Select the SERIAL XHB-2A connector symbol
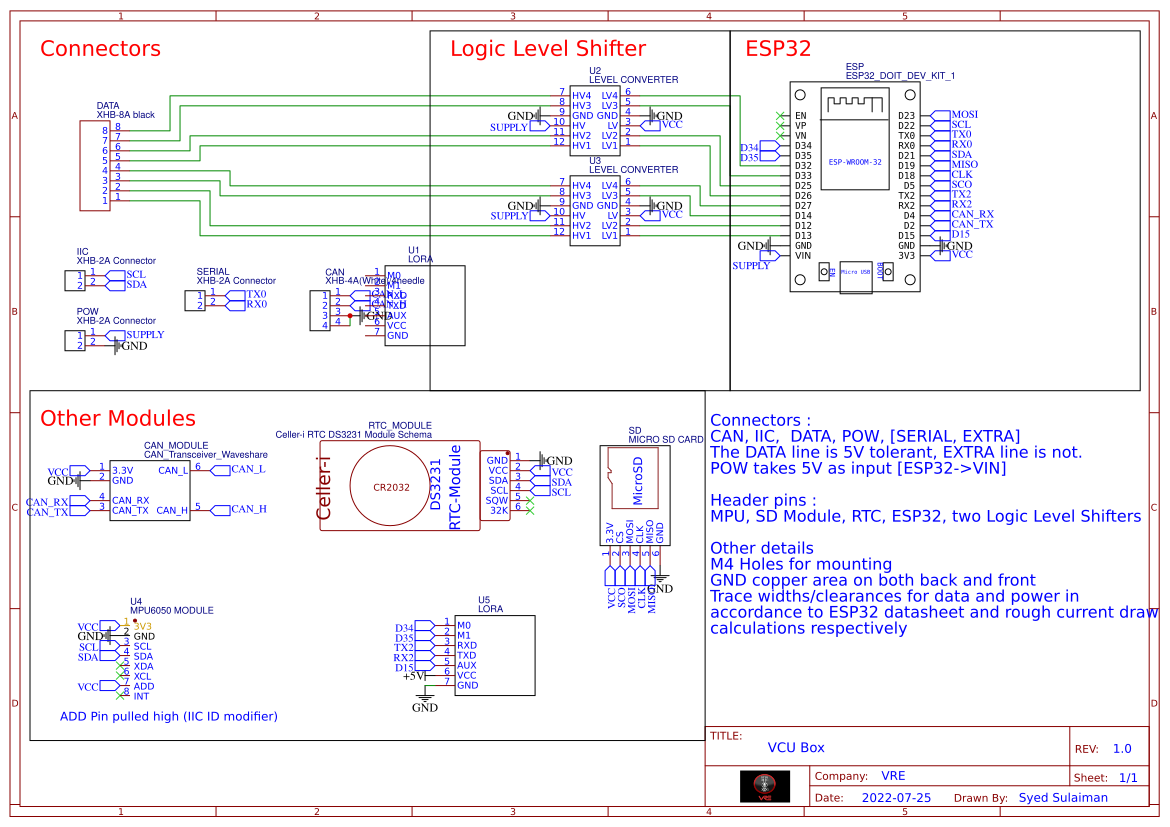 (x=195, y=300)
